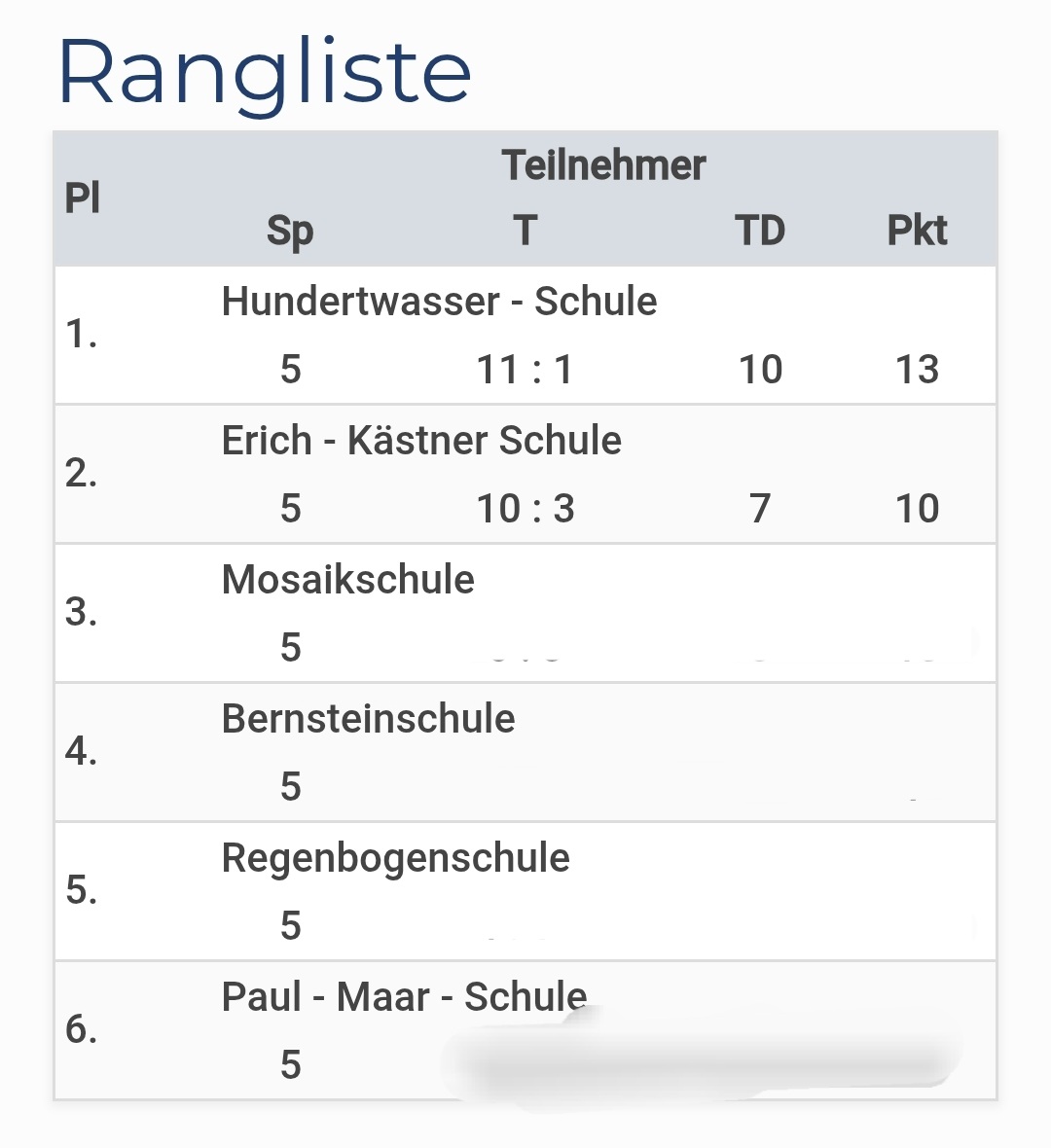Click the Teilnehmer column header
Viewport: 1051px width, 1148px height.
pos(603,165)
